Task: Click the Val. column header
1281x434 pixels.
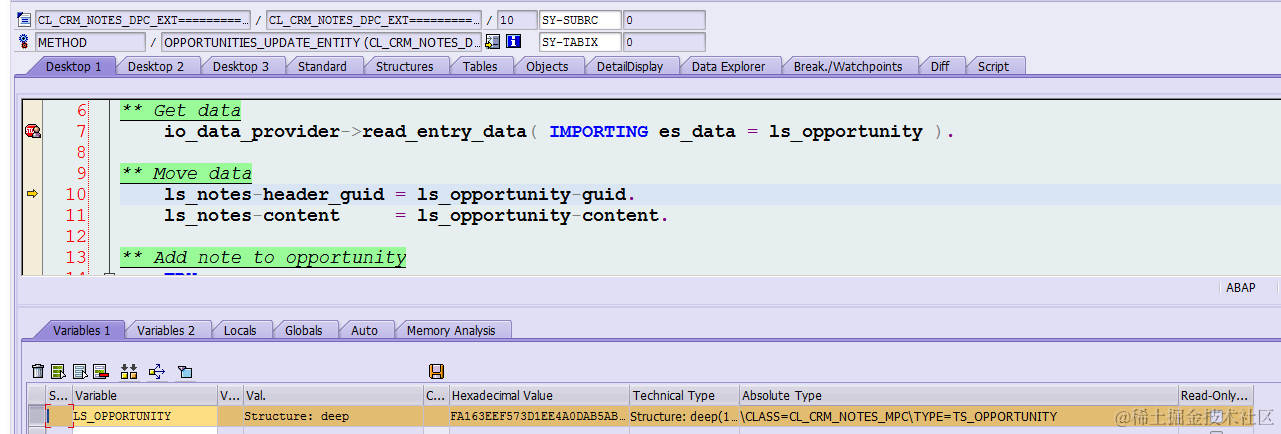Action: pos(333,395)
